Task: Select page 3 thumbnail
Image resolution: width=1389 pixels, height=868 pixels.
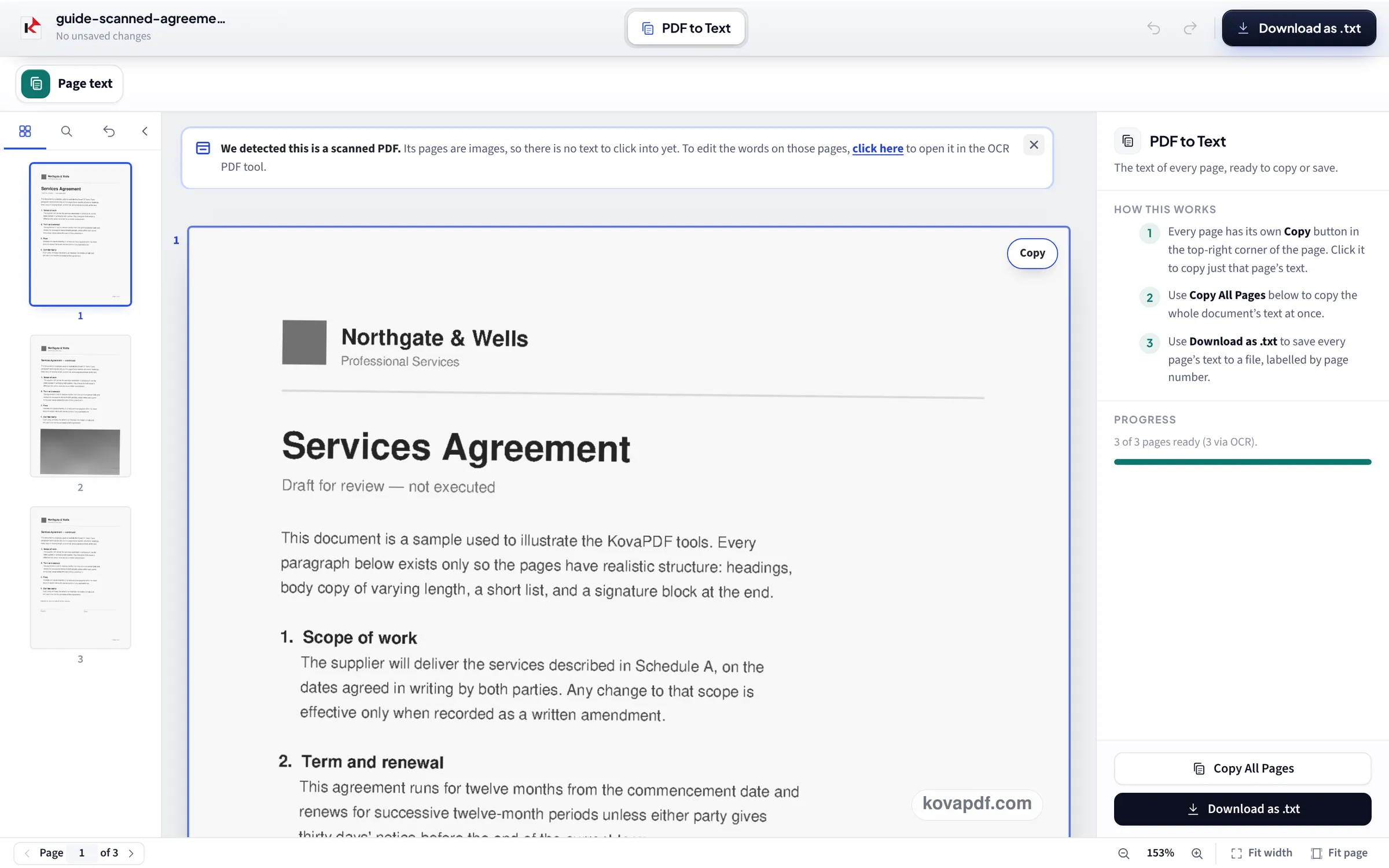Action: [x=80, y=578]
